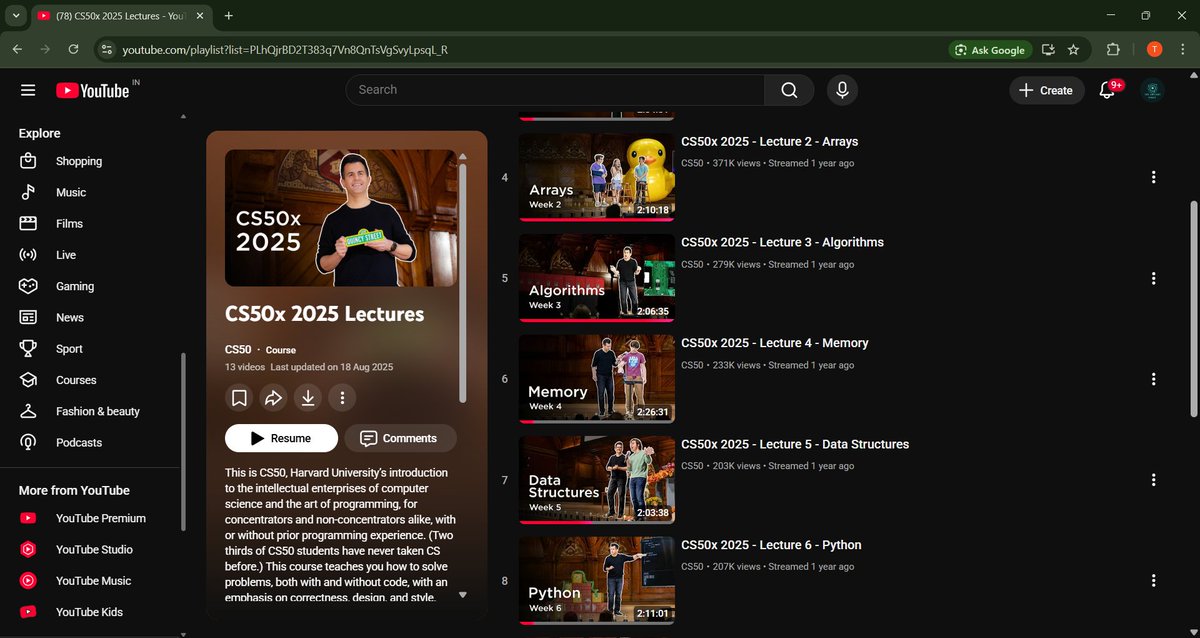Select the CS50x 2025 Lectures browser tab

(x=121, y=16)
